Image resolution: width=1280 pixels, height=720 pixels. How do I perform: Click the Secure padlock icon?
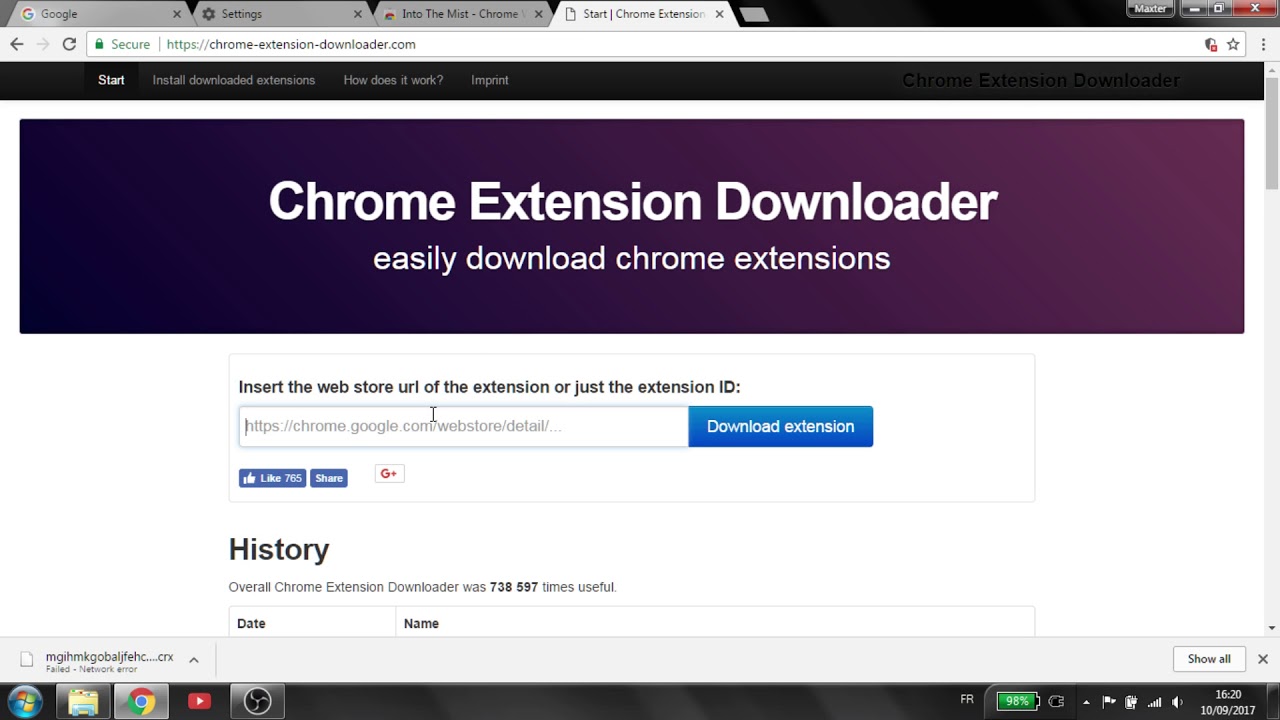click(x=99, y=44)
